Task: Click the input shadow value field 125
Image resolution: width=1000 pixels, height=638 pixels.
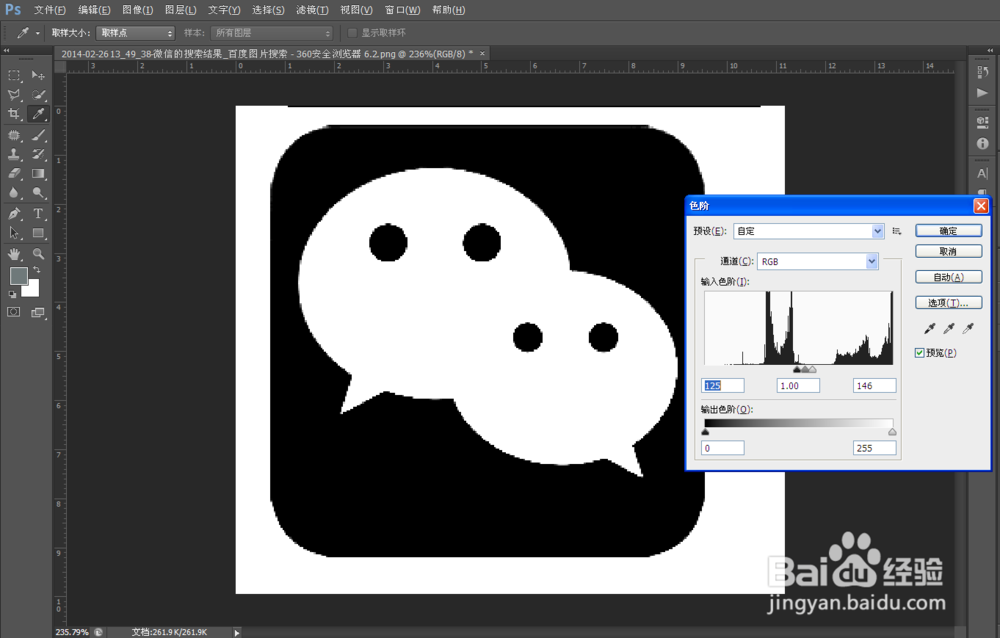Action: pos(723,385)
